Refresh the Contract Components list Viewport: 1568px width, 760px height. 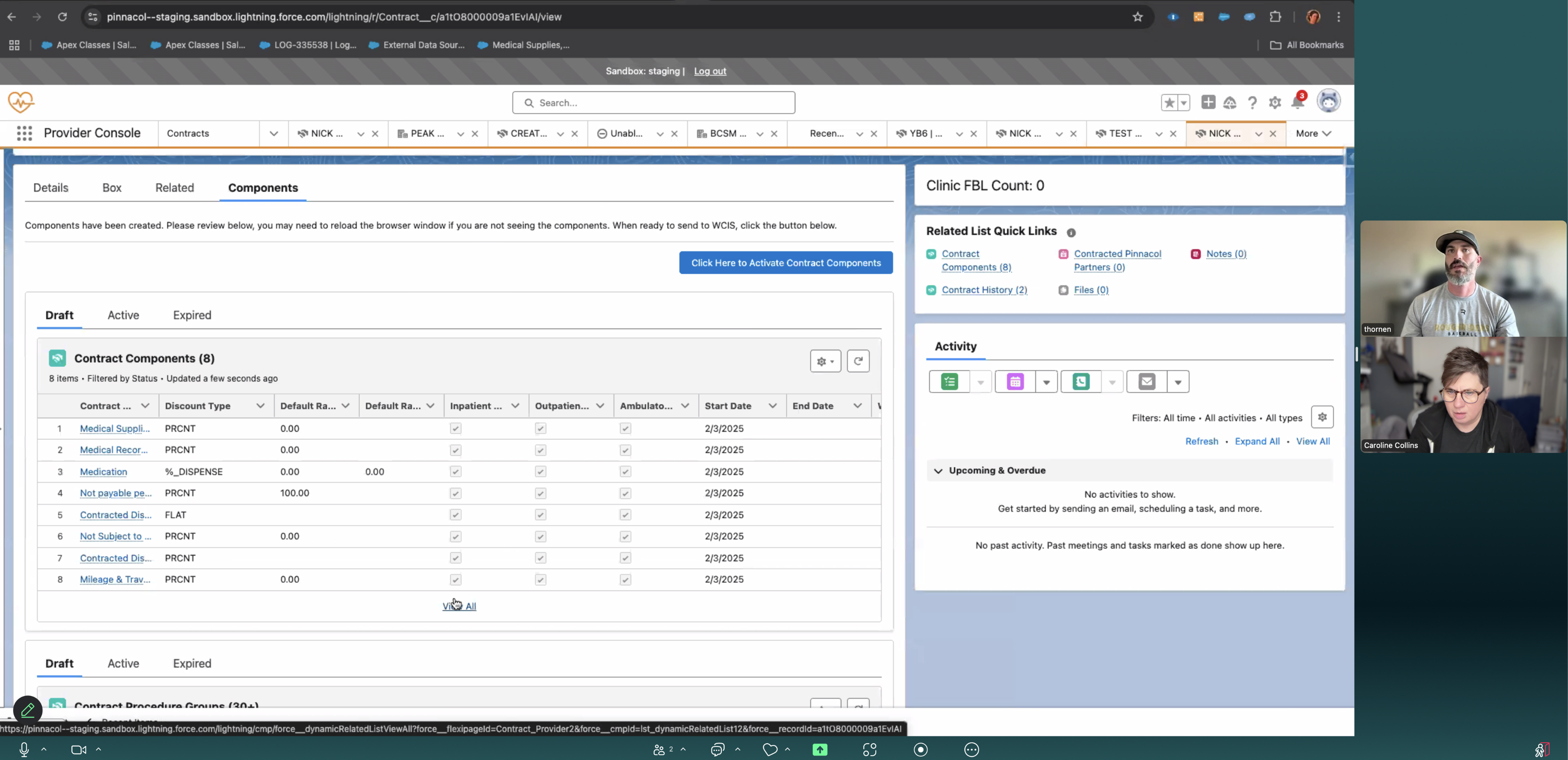click(858, 361)
